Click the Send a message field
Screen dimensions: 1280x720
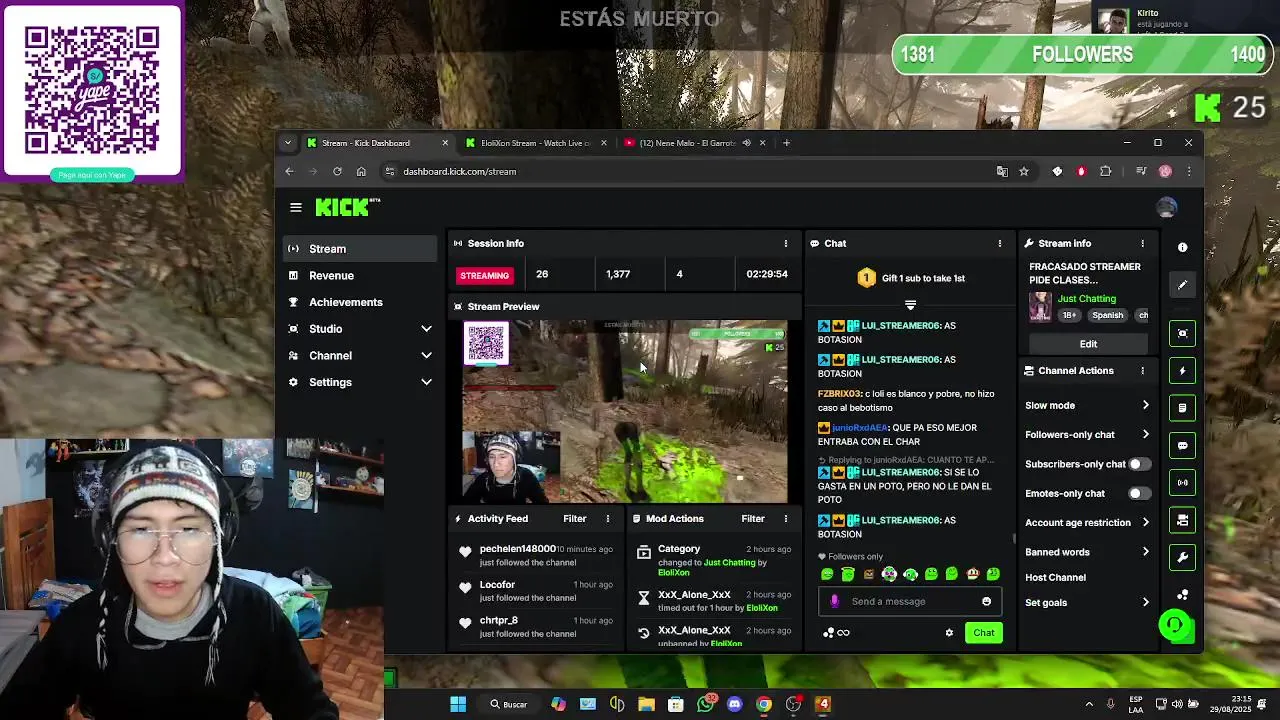tap(908, 601)
